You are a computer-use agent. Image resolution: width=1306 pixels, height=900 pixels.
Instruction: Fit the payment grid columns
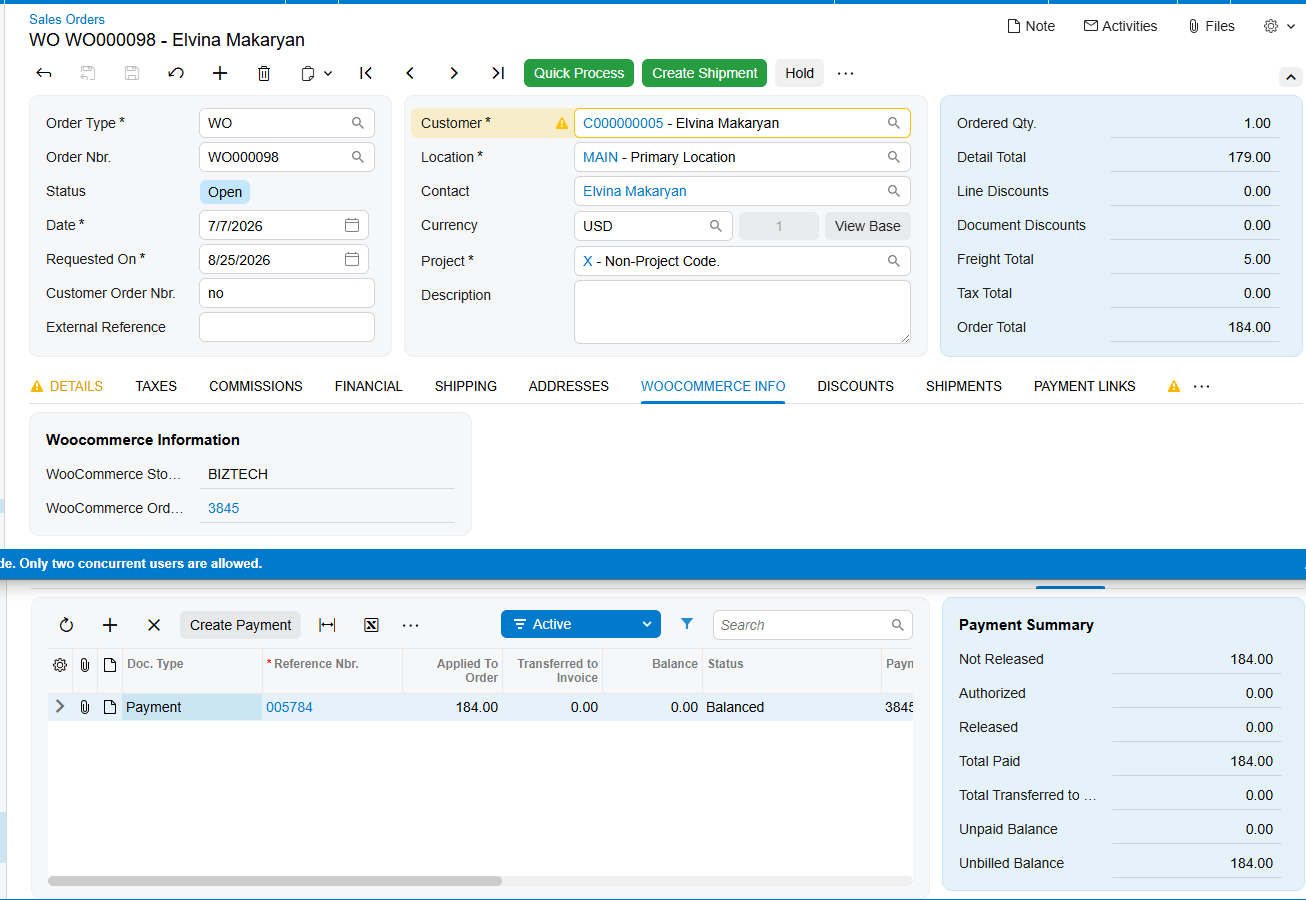(x=327, y=625)
